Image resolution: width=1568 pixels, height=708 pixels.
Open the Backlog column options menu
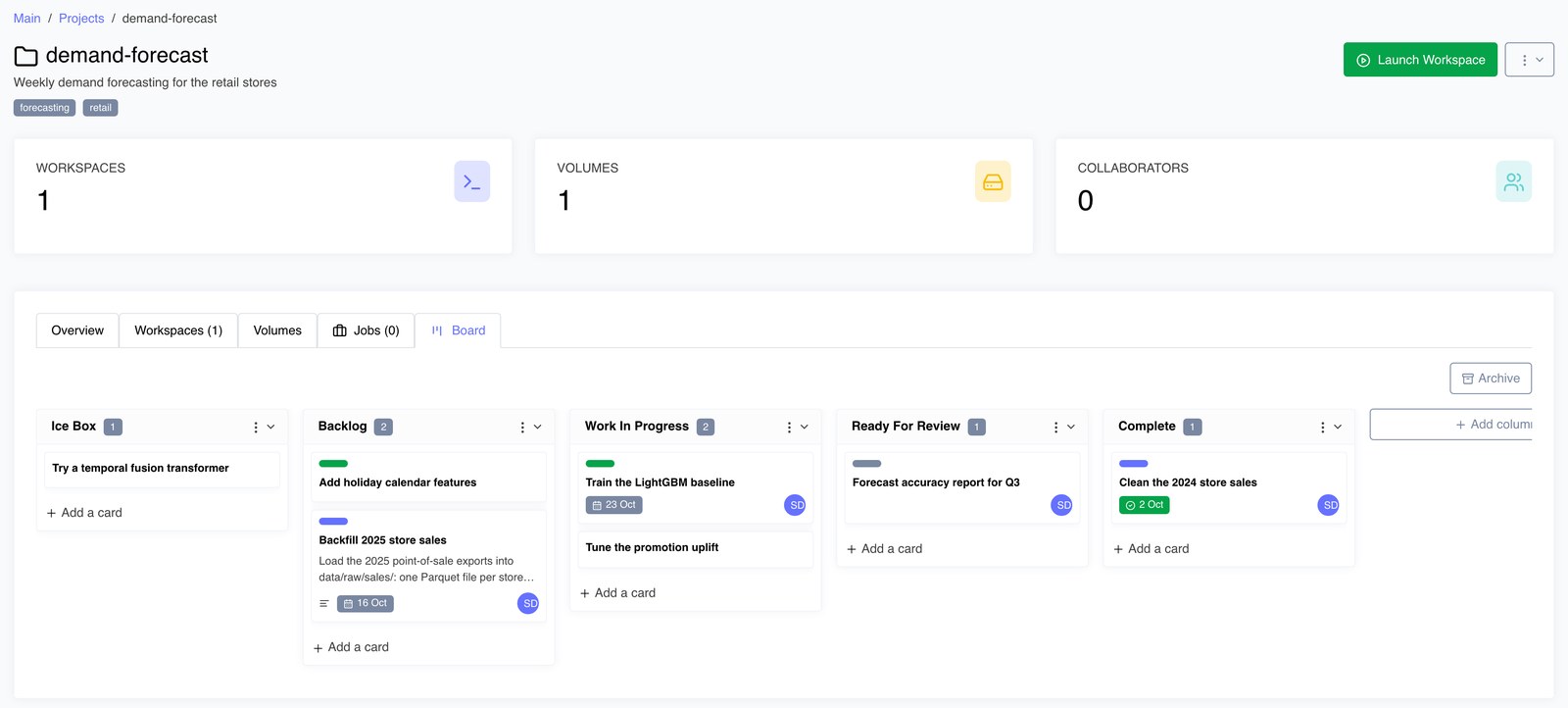point(530,427)
